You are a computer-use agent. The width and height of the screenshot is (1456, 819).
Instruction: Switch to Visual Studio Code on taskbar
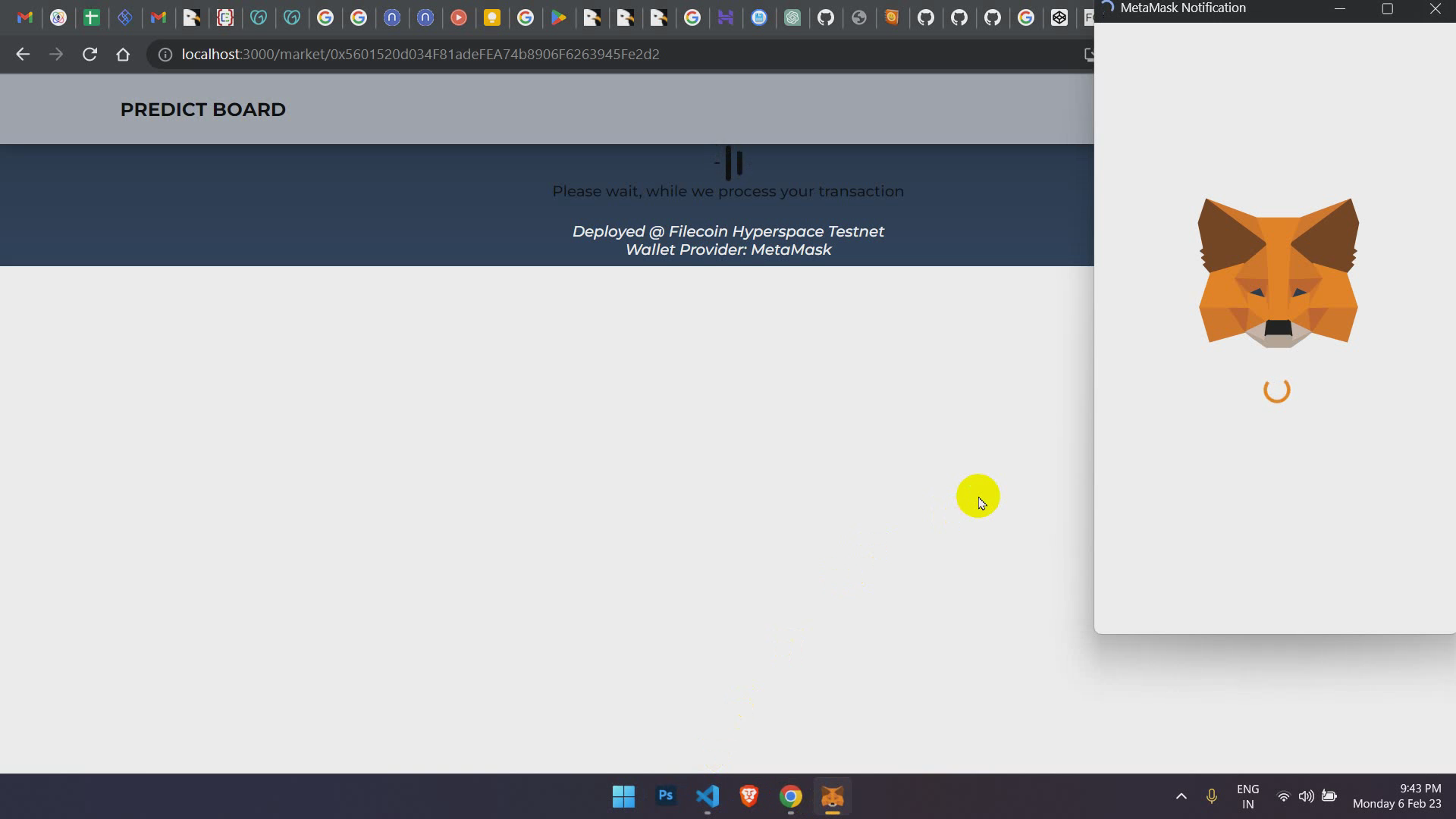(708, 796)
